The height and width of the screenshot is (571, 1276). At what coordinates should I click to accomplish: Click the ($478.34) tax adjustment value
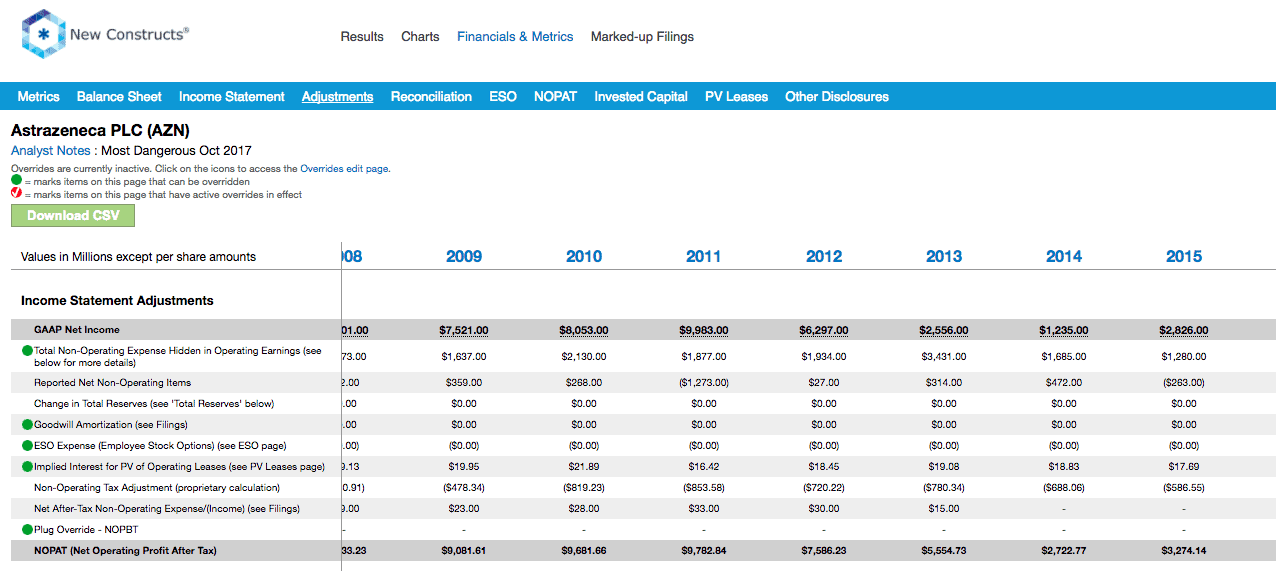(464, 488)
